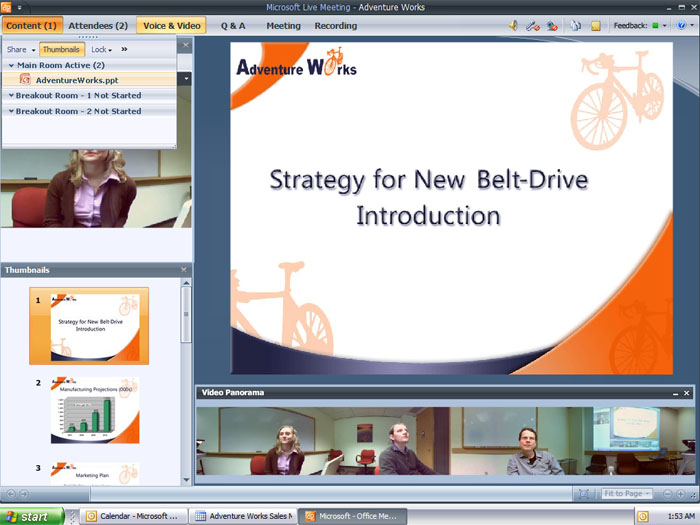Open the Voice & Video tab
Screen dimensions: 700x525
(x=171, y=25)
